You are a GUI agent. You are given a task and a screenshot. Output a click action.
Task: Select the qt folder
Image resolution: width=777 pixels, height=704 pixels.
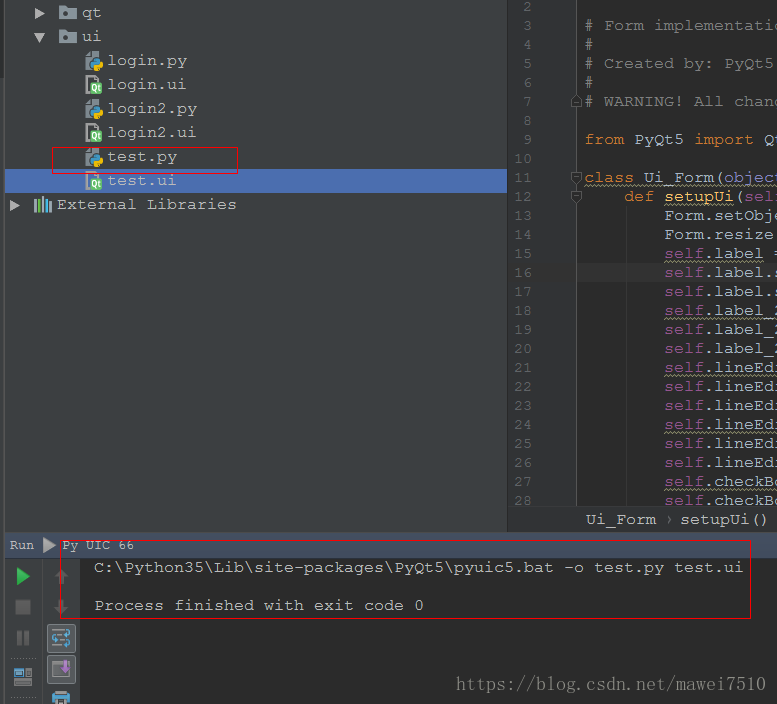[x=91, y=13]
